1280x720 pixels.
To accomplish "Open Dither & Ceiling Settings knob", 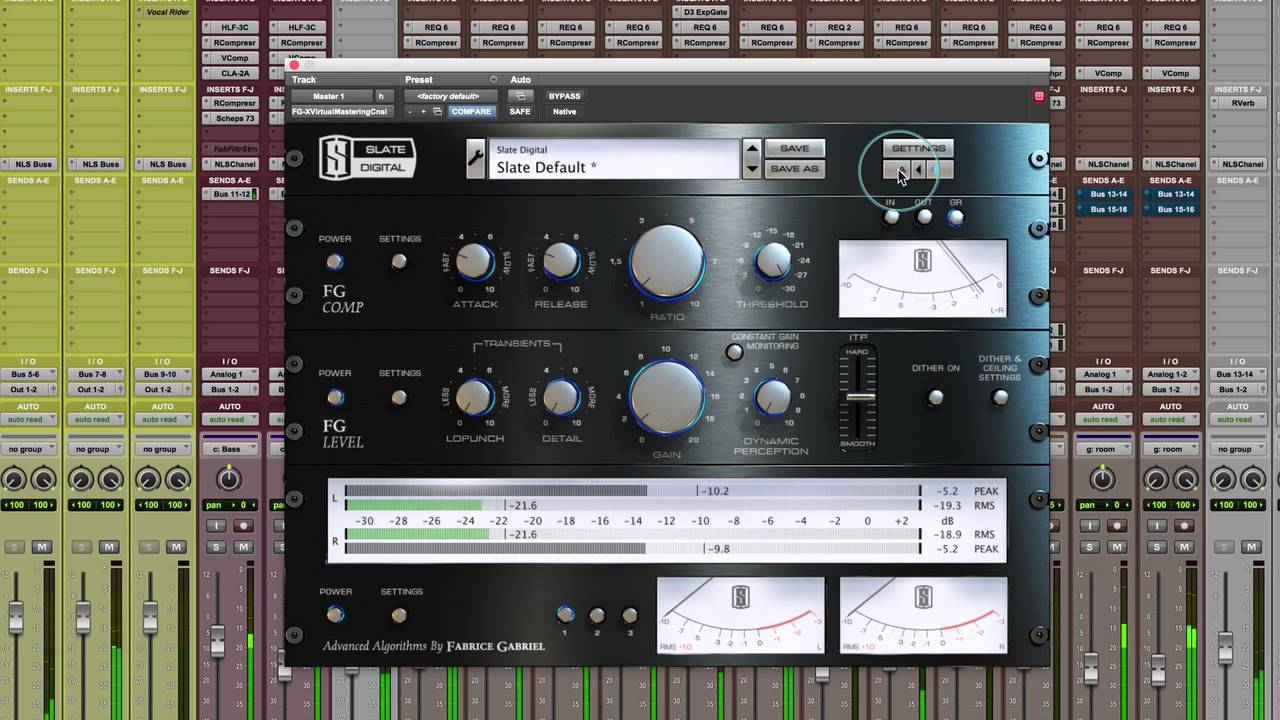I will tap(999, 397).
